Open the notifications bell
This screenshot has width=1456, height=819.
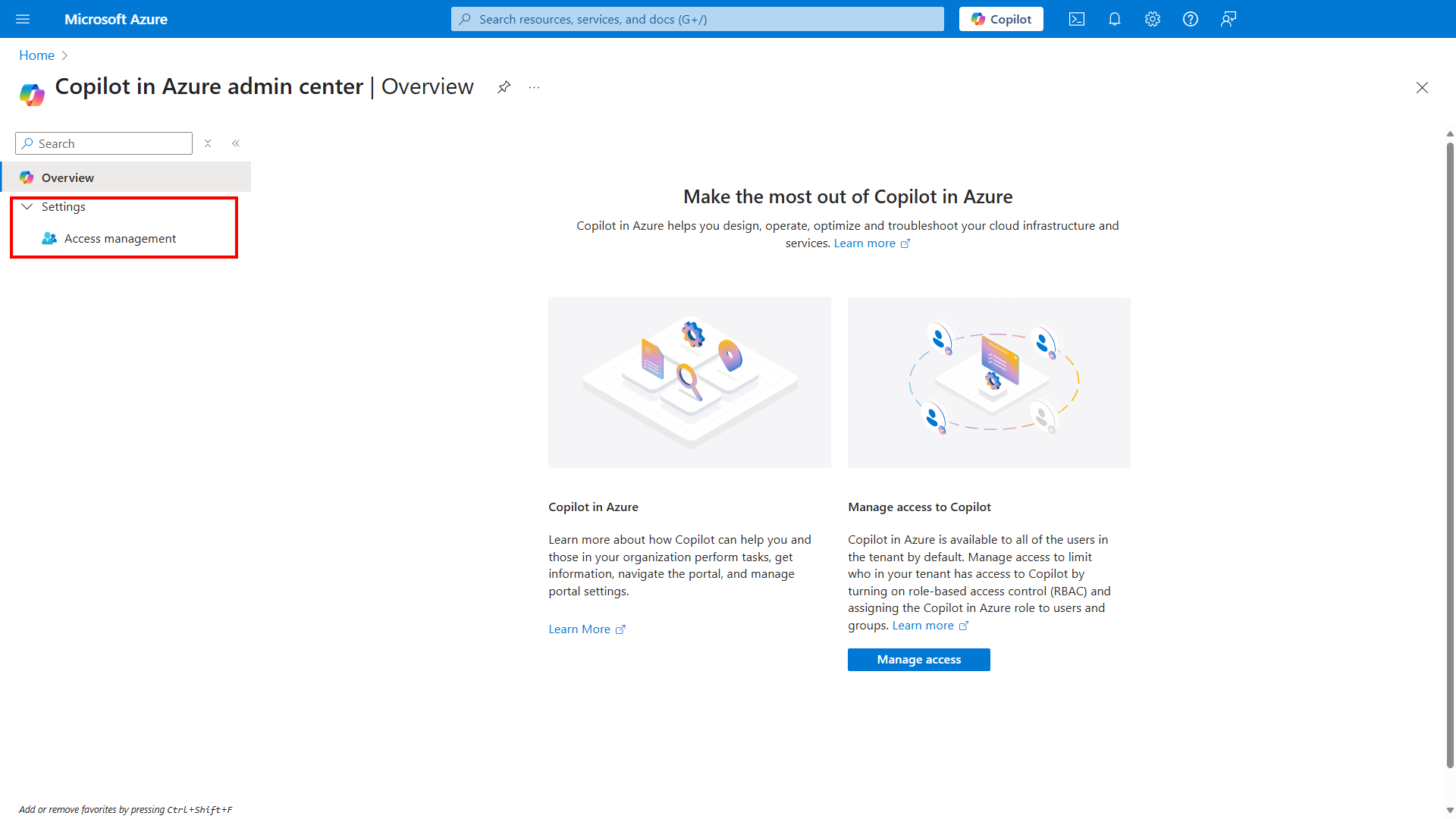point(1114,19)
